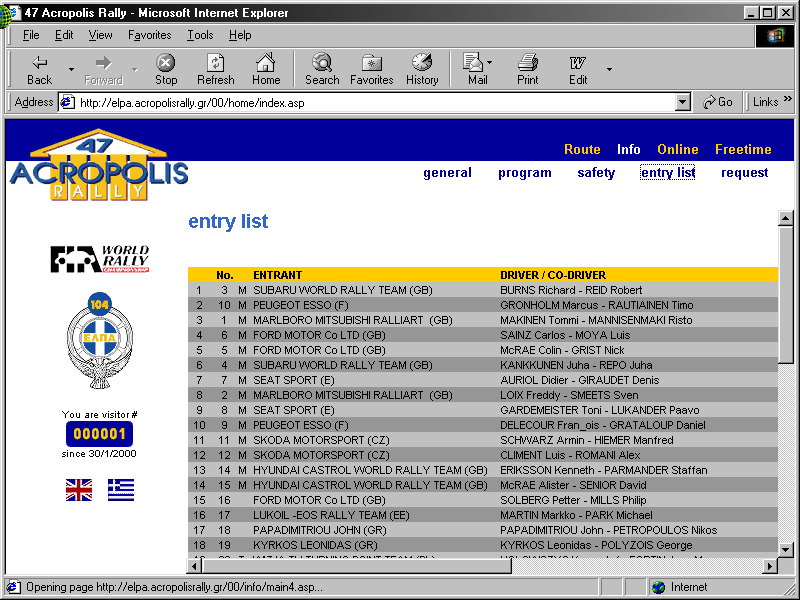The height and width of the screenshot is (600, 800).
Task: Open the Info section link
Action: pyautogui.click(x=629, y=149)
